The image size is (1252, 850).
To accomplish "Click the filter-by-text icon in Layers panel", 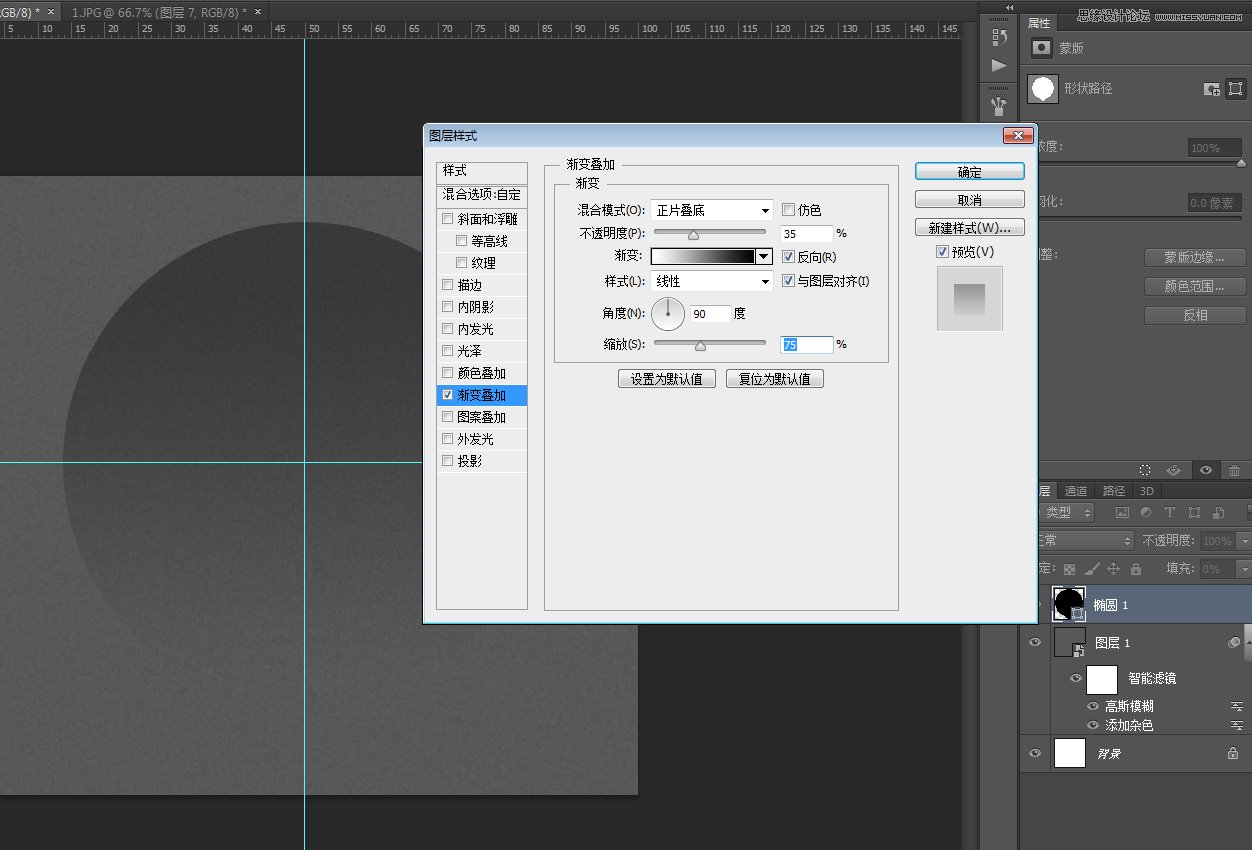I will pyautogui.click(x=1170, y=512).
